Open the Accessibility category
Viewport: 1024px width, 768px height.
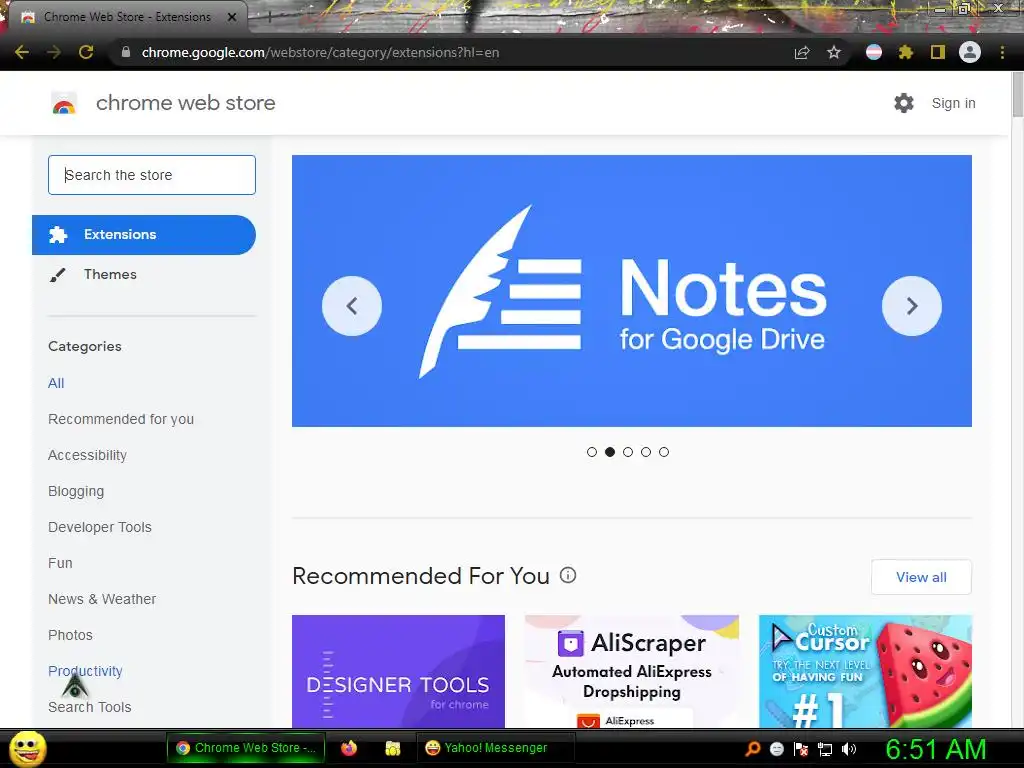[x=88, y=455]
